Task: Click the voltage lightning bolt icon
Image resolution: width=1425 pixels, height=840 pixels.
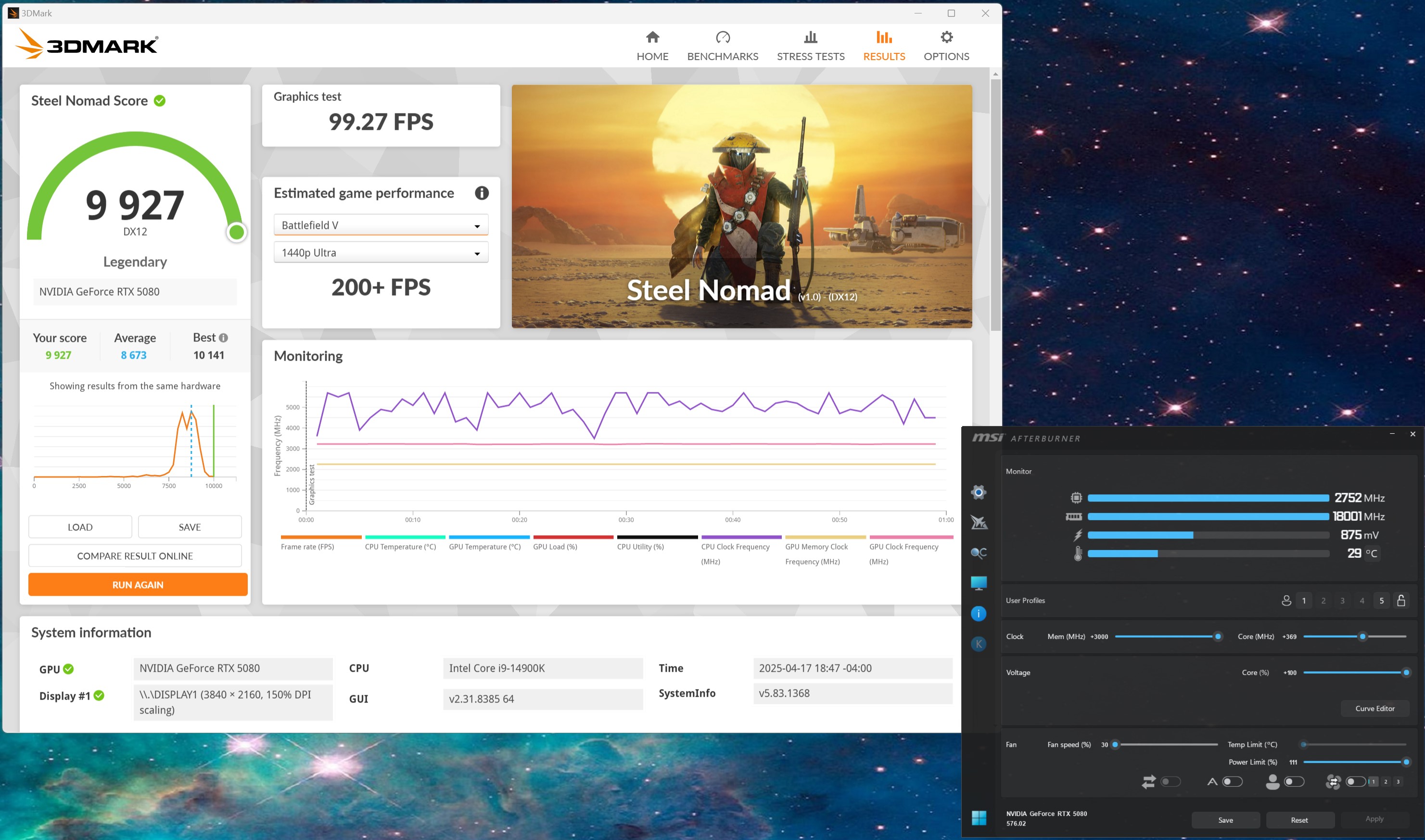Action: (x=1078, y=535)
